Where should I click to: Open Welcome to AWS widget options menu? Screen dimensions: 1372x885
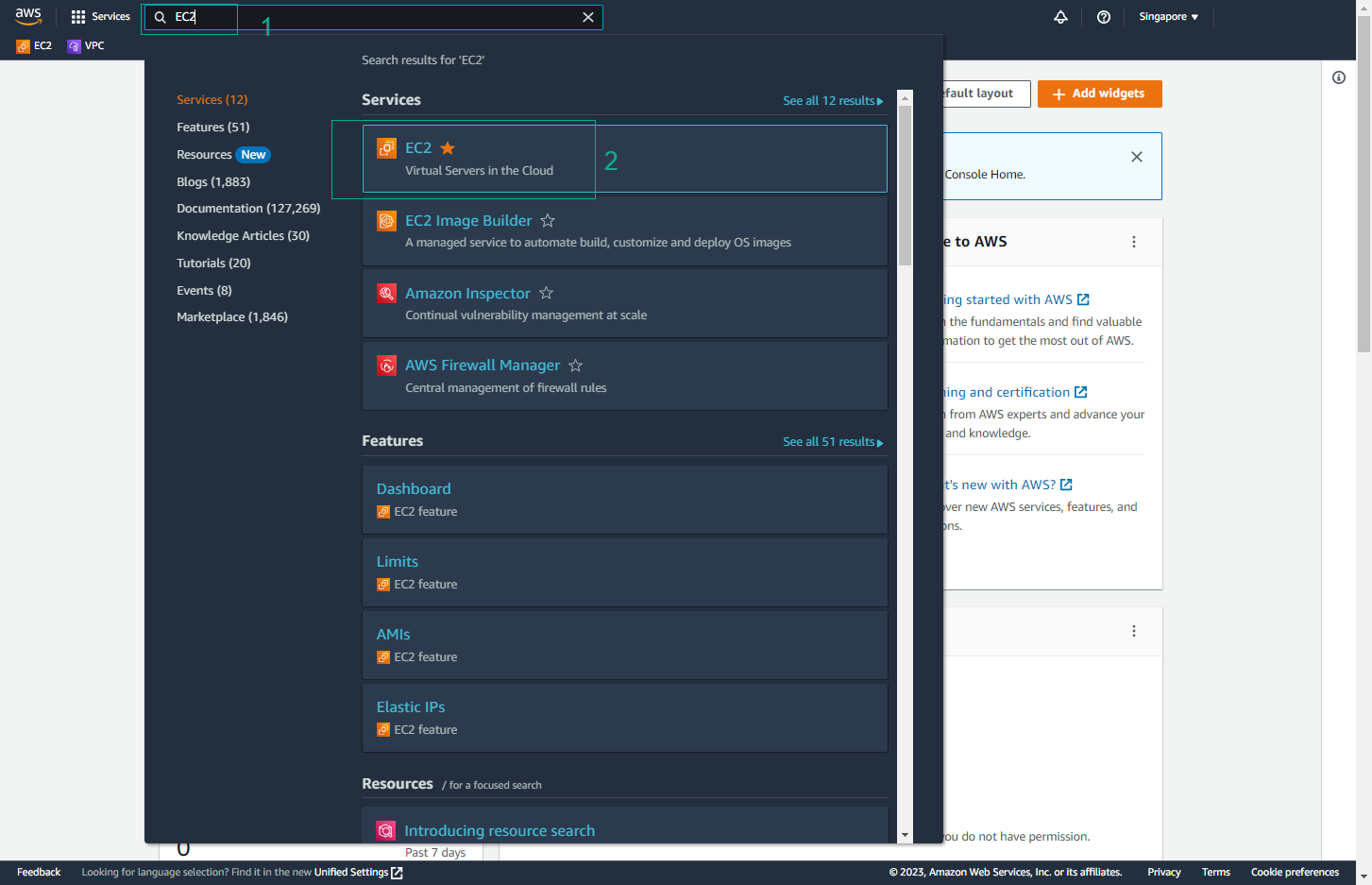(x=1134, y=242)
